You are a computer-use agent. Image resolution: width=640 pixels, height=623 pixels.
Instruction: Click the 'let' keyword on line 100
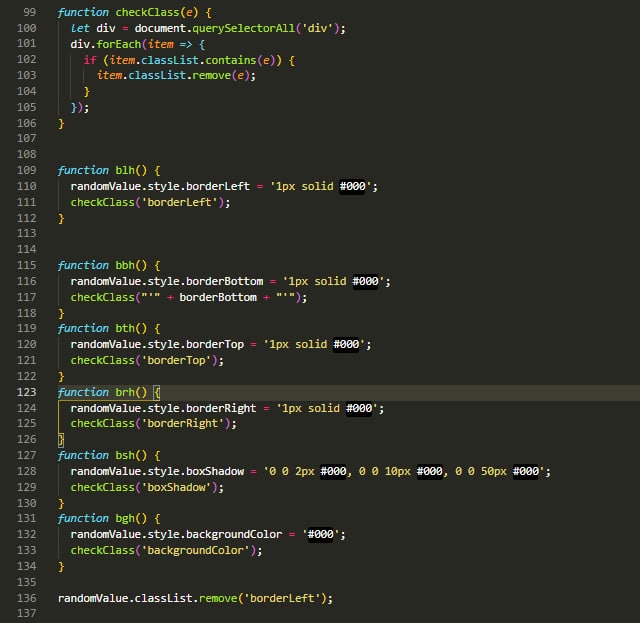(x=80, y=28)
